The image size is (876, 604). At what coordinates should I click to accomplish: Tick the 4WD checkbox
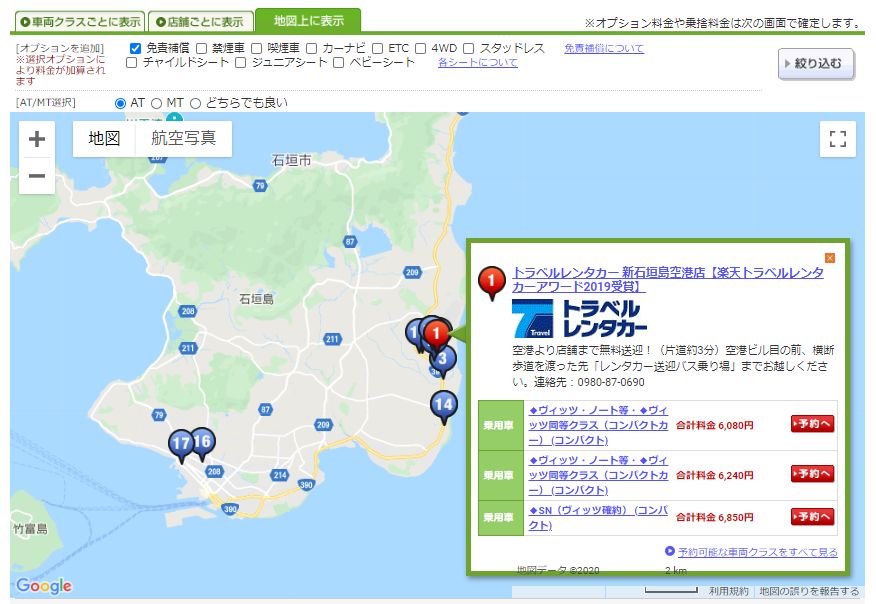[421, 49]
